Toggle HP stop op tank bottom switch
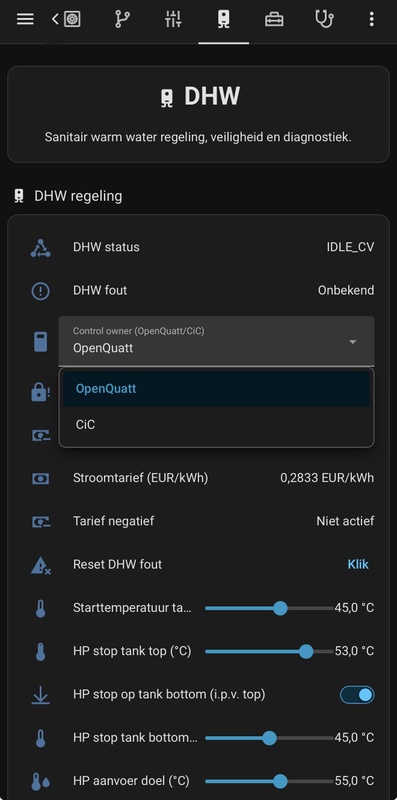Viewport: 397px width, 800px height. click(357, 695)
